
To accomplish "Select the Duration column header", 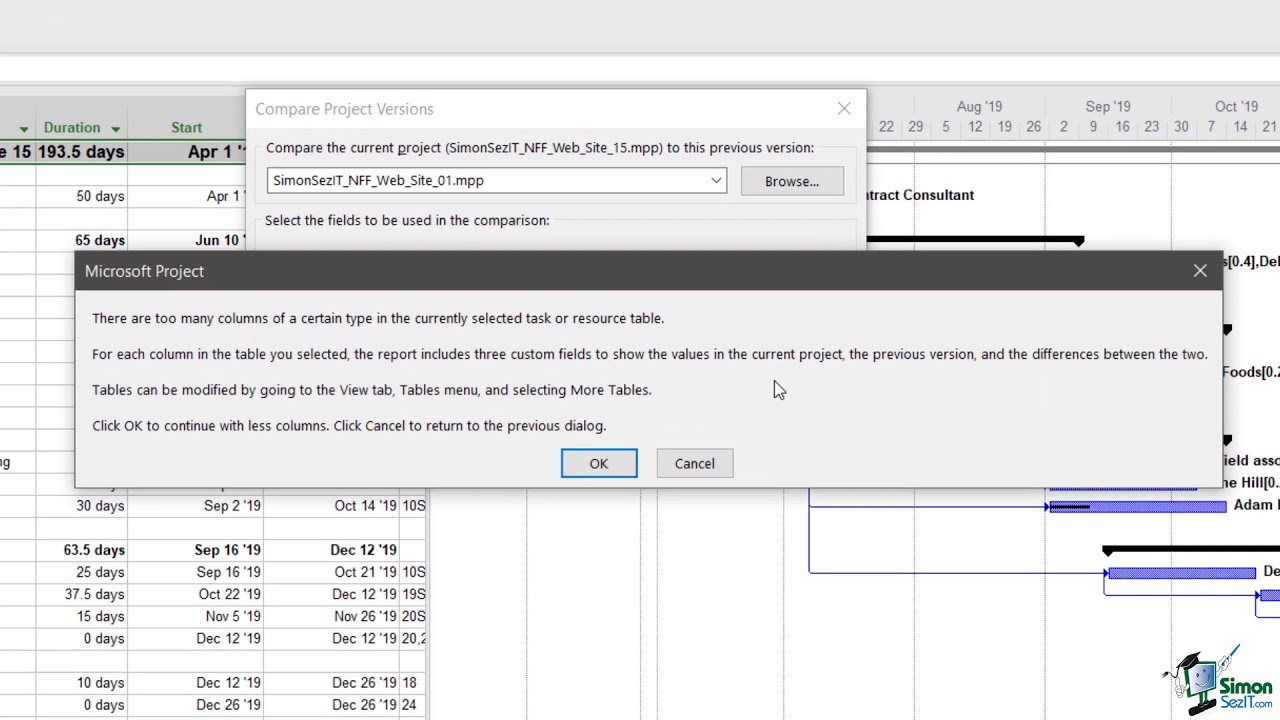I will (x=82, y=128).
